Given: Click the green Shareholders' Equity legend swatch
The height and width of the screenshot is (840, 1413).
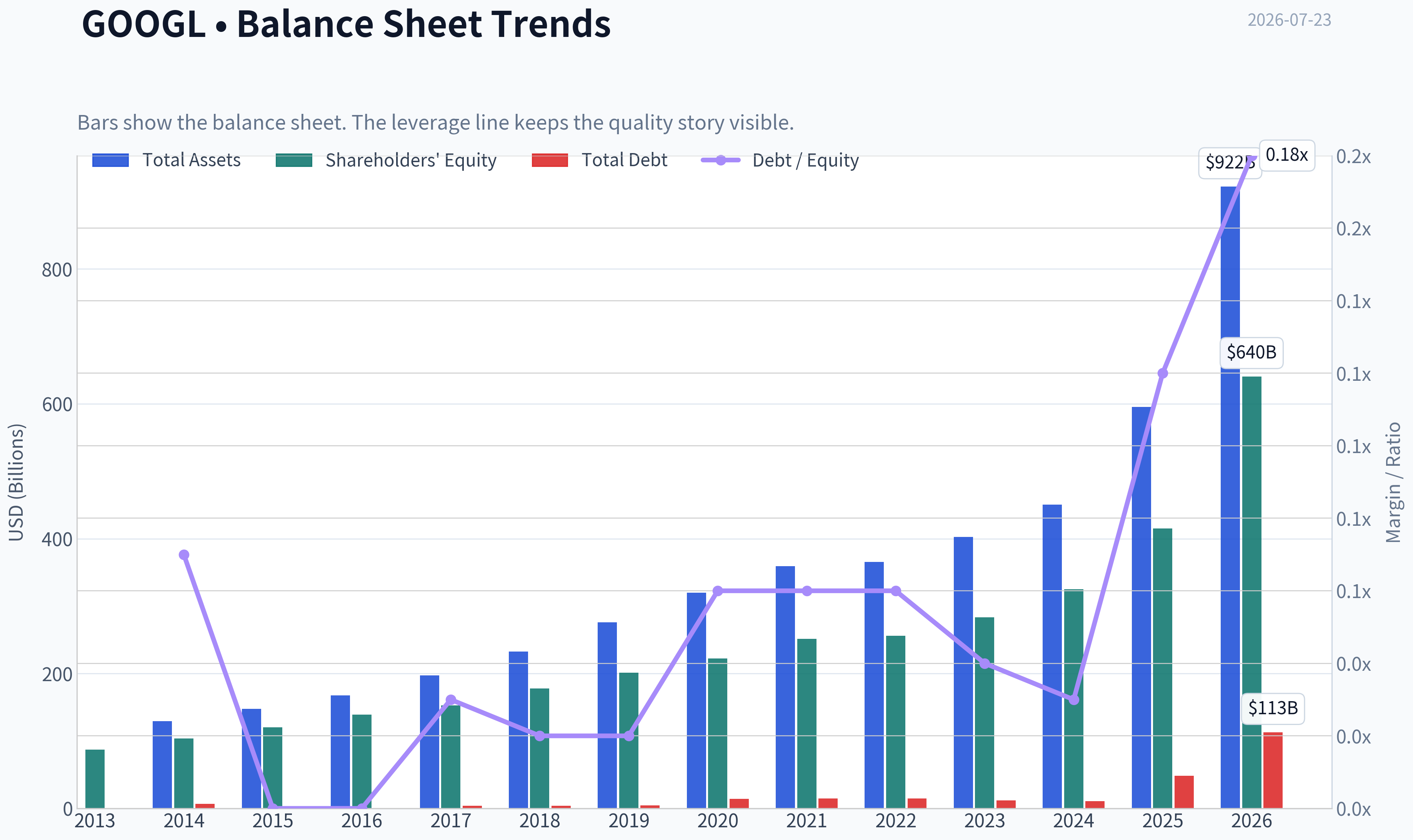Looking at the screenshot, I should [294, 160].
